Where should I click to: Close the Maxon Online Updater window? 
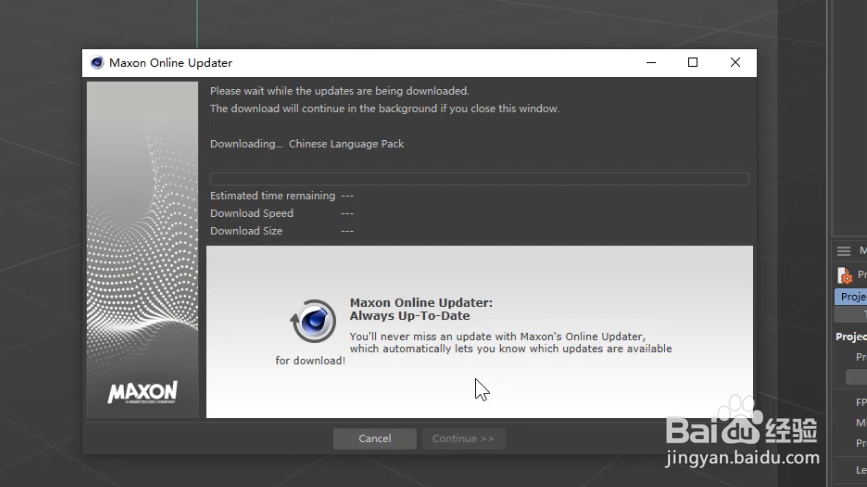tap(735, 62)
